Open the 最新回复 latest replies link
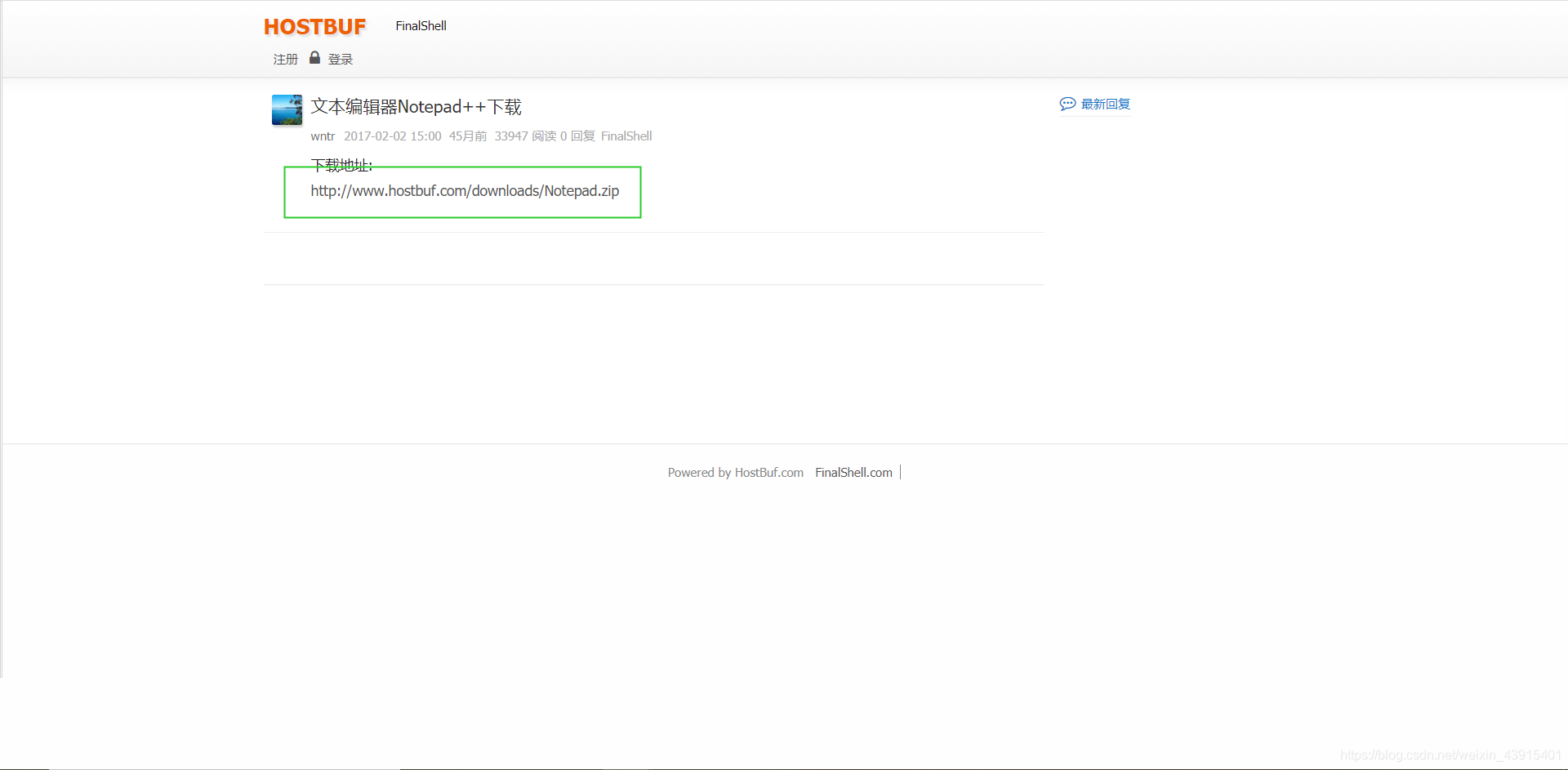 pyautogui.click(x=1106, y=105)
